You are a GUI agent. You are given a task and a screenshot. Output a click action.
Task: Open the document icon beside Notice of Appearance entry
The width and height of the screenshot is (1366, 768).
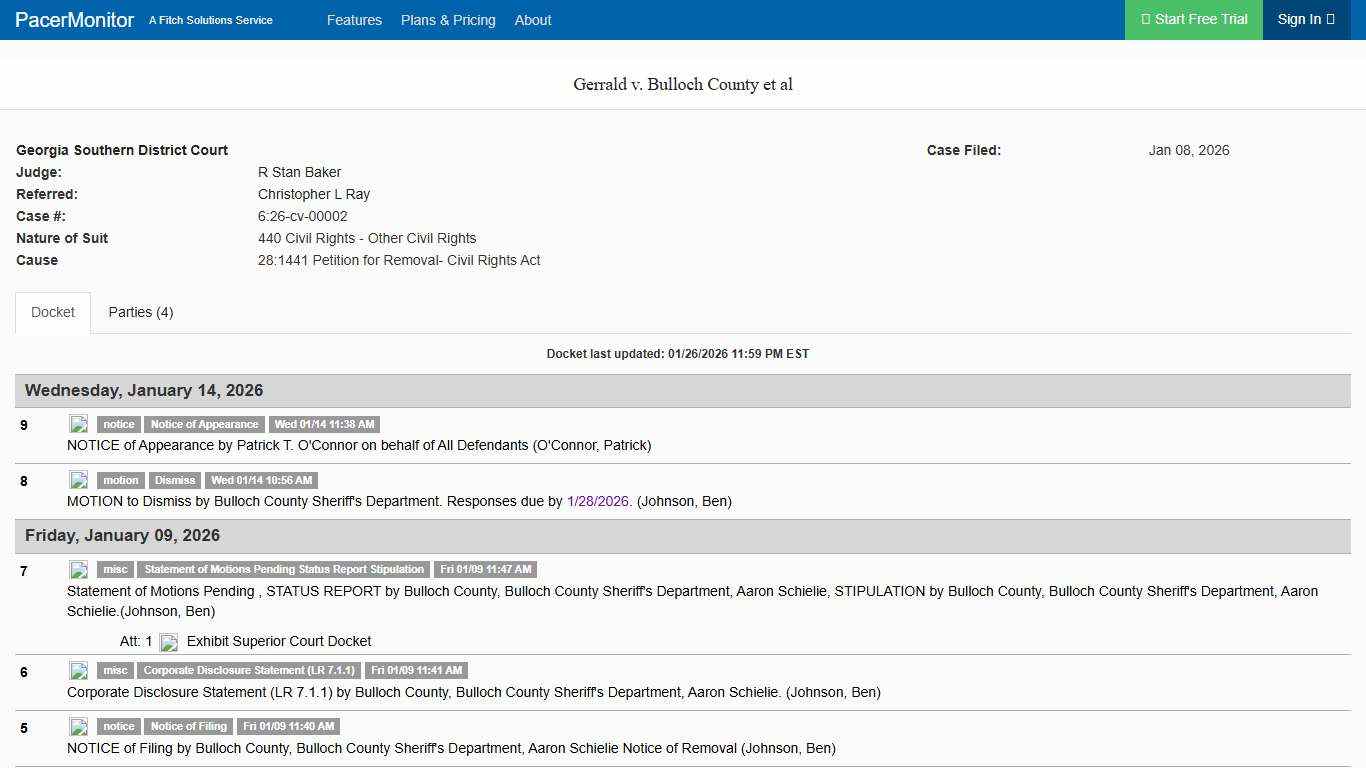pos(79,423)
